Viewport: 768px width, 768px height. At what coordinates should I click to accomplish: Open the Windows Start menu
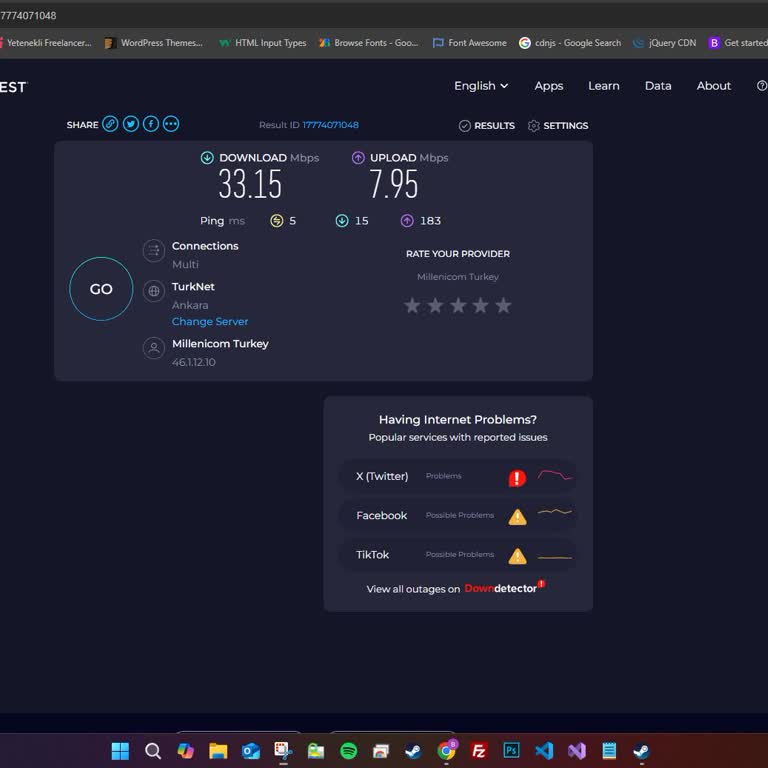(120, 751)
